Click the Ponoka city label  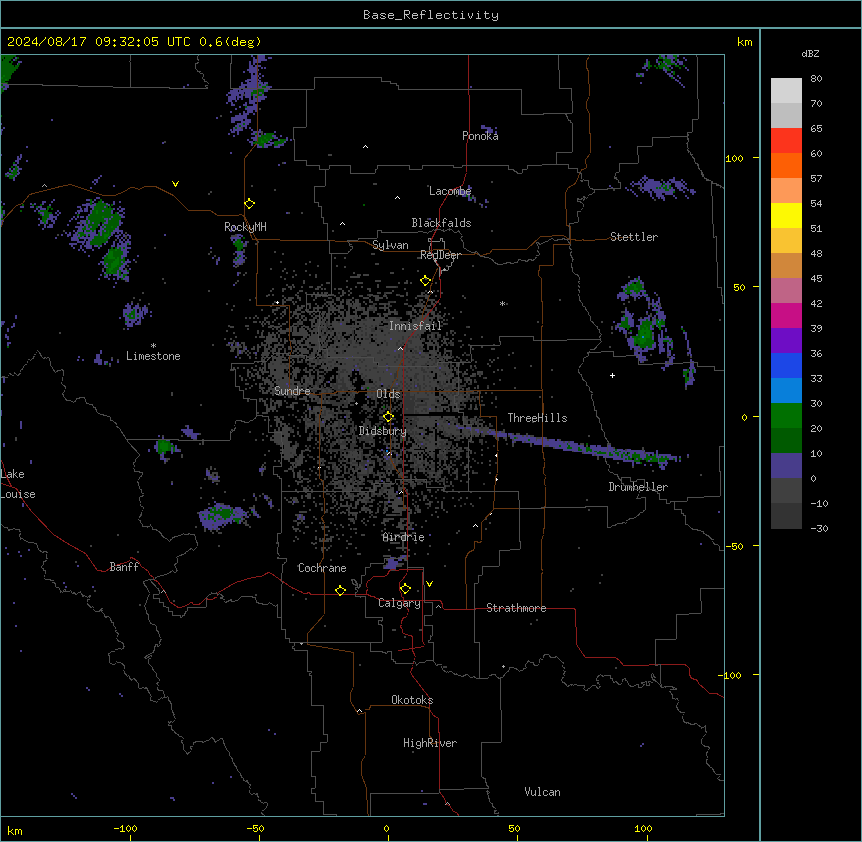click(480, 136)
